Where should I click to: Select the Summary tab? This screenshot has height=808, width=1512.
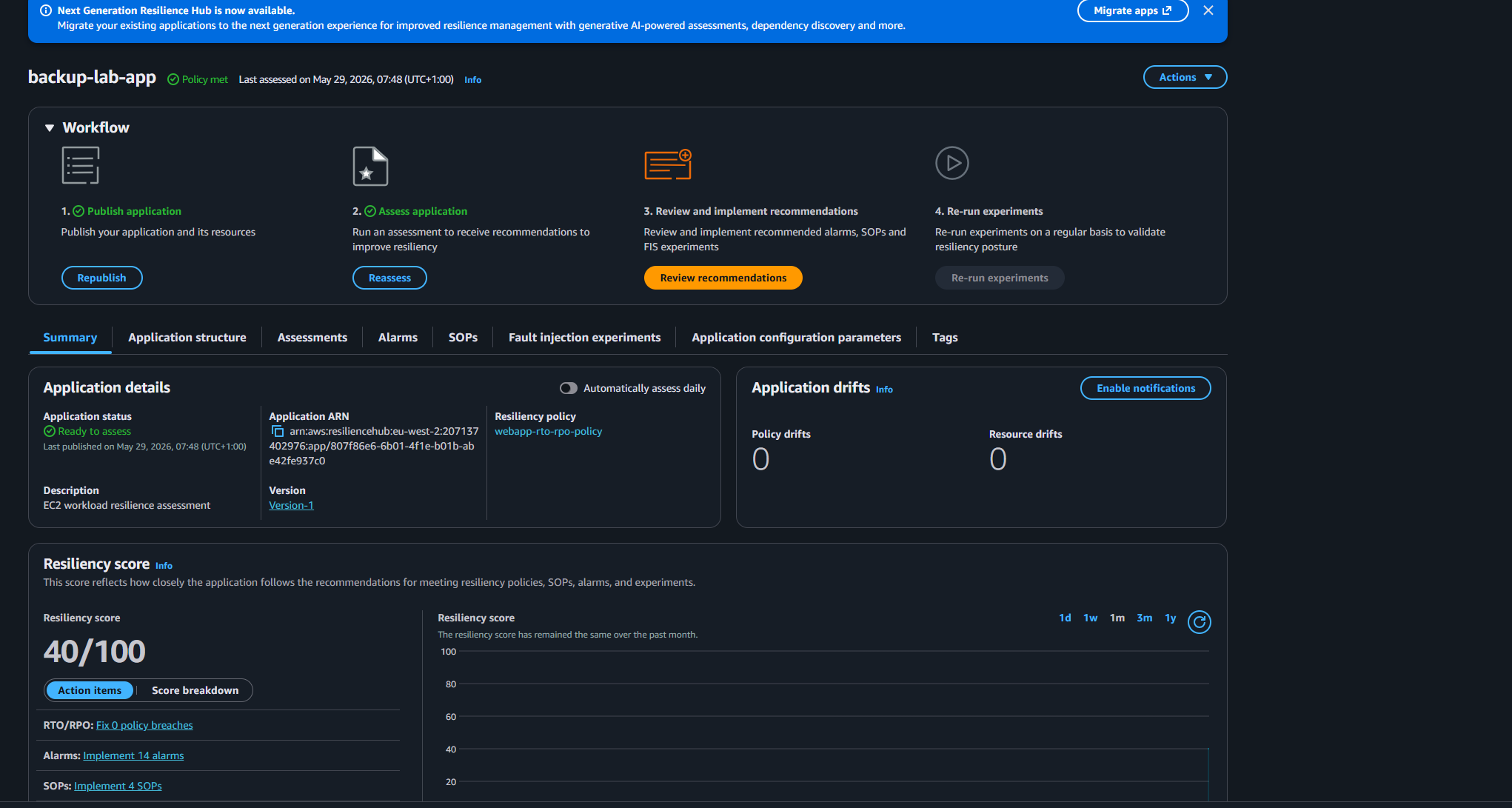coord(70,337)
